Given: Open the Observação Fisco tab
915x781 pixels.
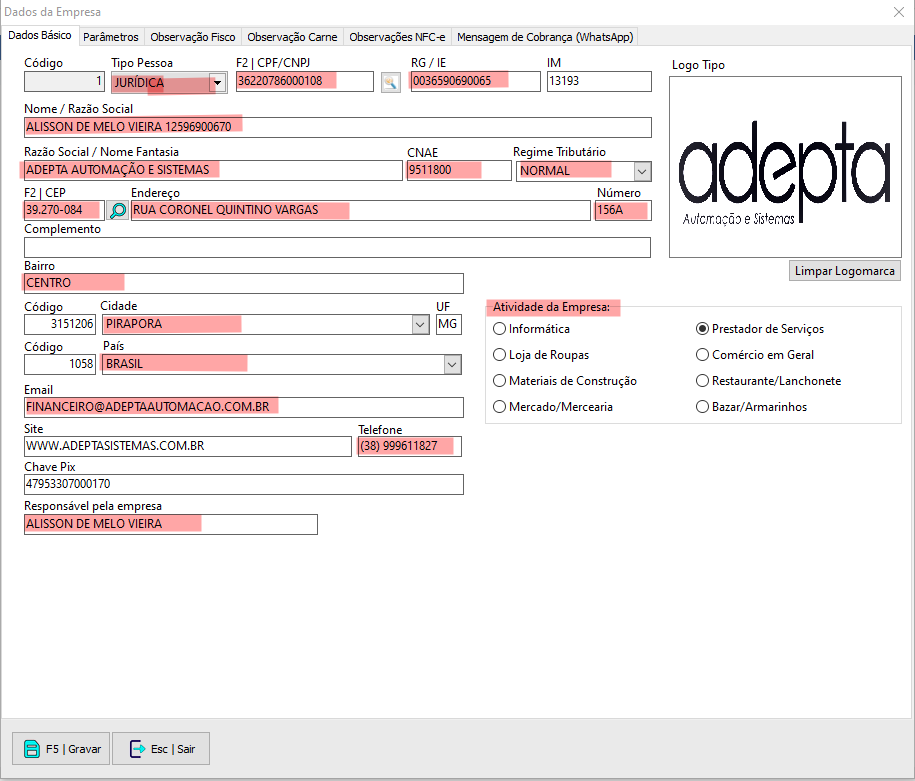Looking at the screenshot, I should coord(193,37).
